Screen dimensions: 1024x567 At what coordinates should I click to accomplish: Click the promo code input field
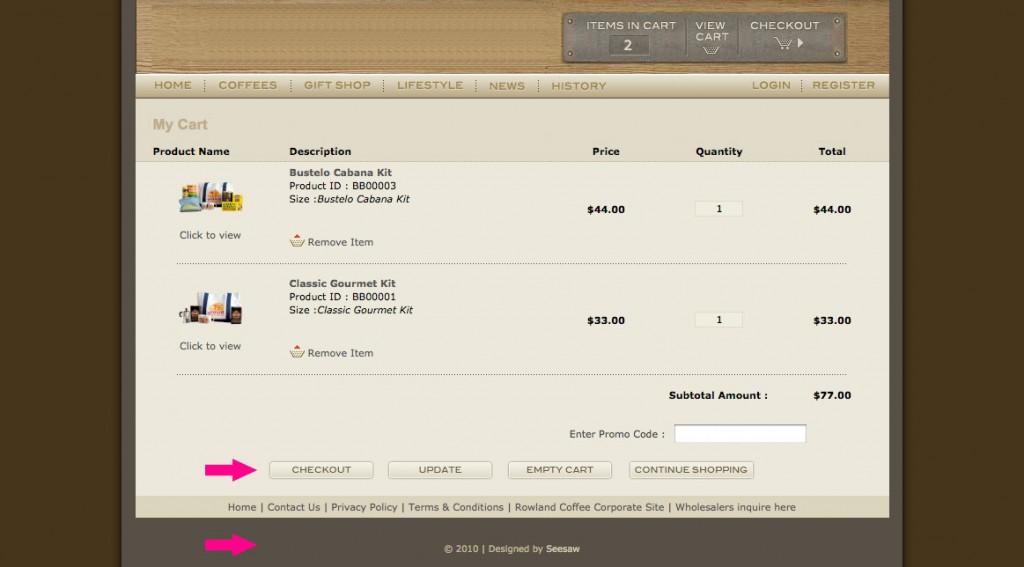[740, 434]
